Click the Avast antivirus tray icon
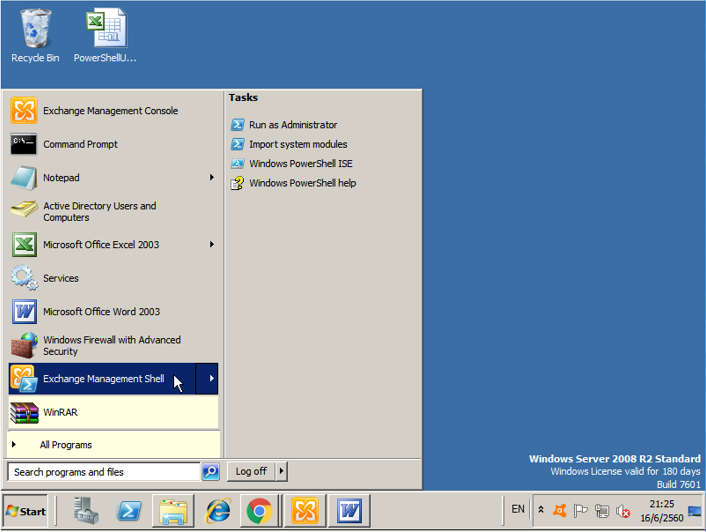 tap(559, 510)
